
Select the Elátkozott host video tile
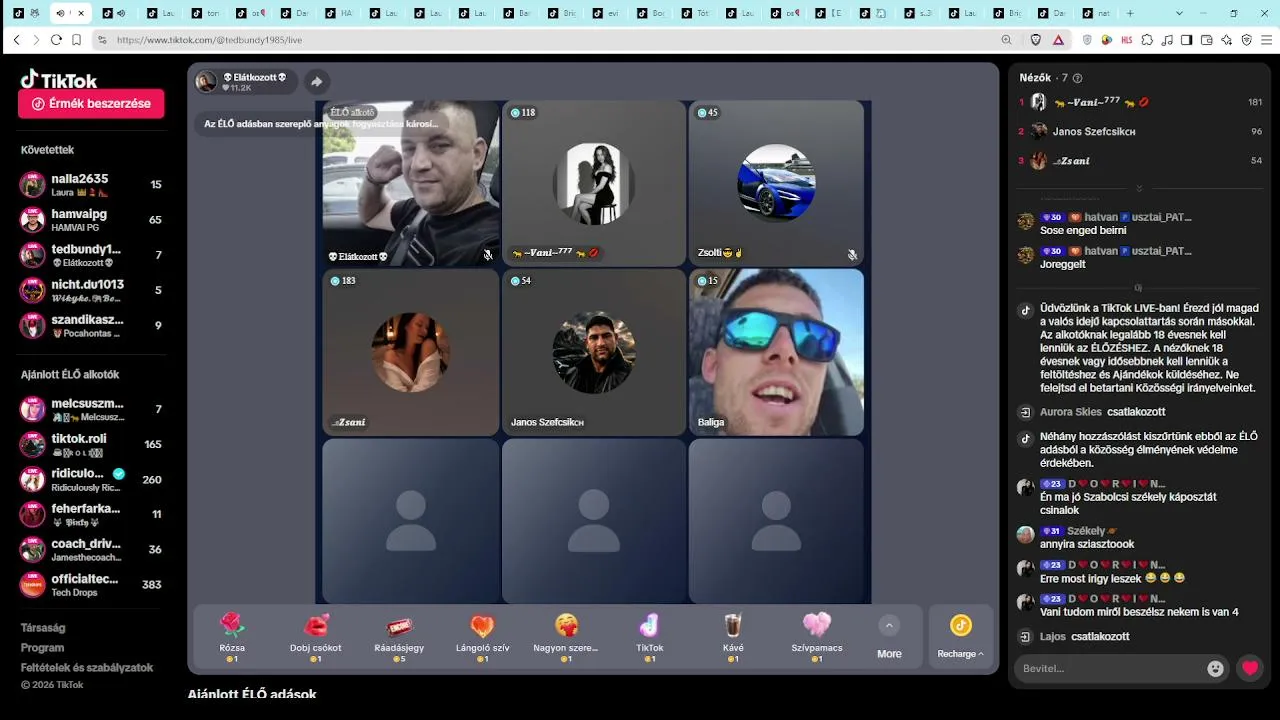[x=410, y=183]
